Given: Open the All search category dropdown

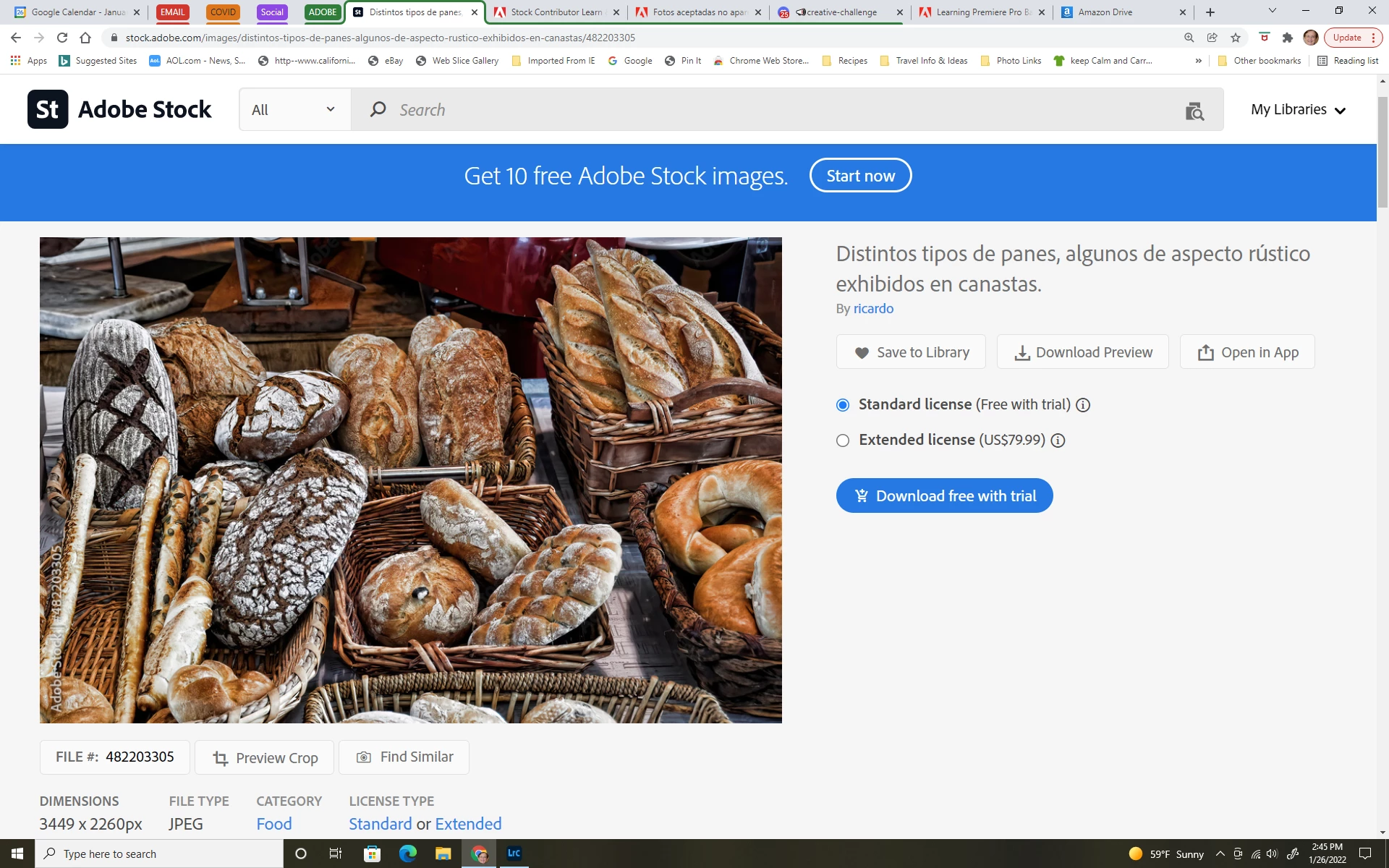Looking at the screenshot, I should pyautogui.click(x=294, y=110).
